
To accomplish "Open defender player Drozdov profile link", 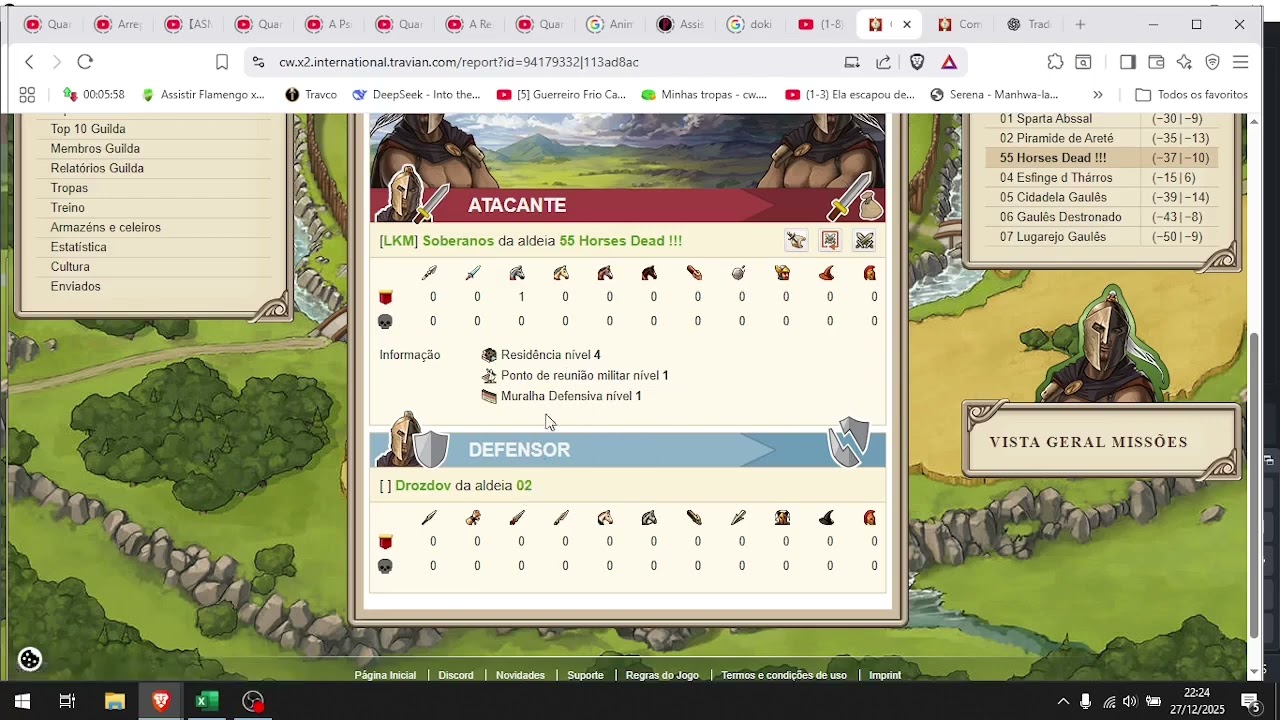I will [x=423, y=485].
